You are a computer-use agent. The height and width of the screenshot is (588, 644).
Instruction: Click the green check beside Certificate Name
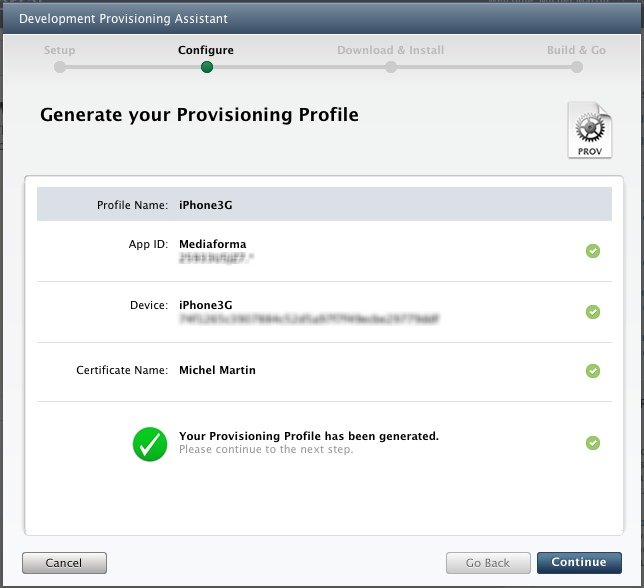click(593, 371)
